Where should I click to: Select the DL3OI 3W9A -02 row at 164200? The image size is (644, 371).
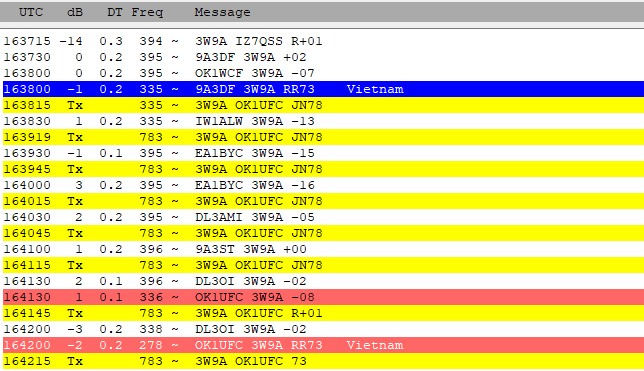pyautogui.click(x=323, y=329)
